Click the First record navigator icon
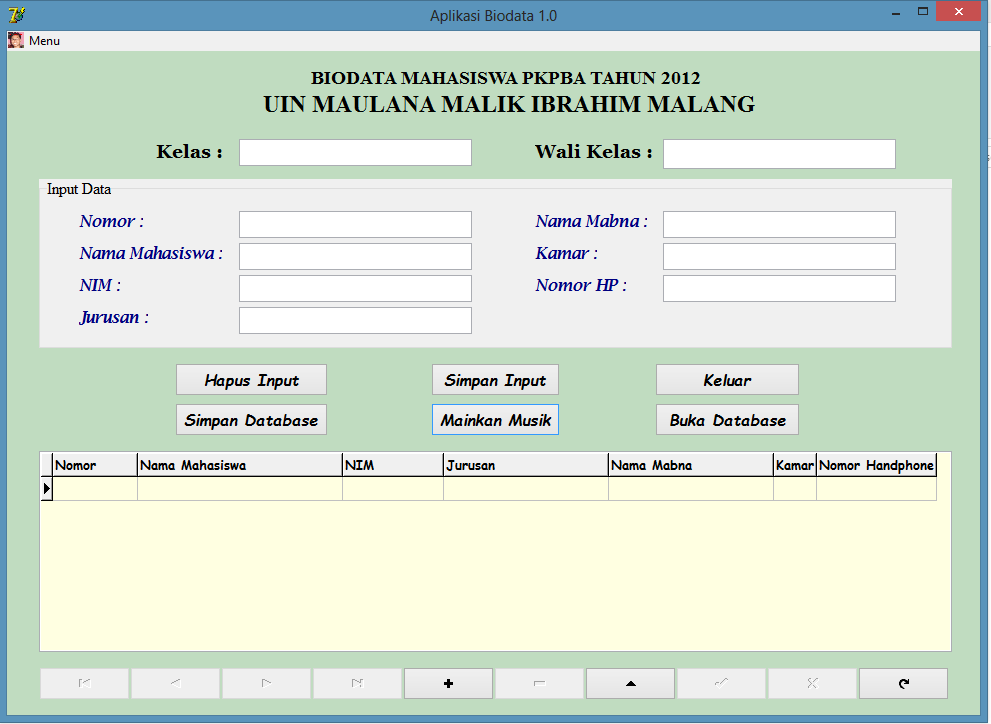This screenshot has height=724, width=991. [x=84, y=683]
